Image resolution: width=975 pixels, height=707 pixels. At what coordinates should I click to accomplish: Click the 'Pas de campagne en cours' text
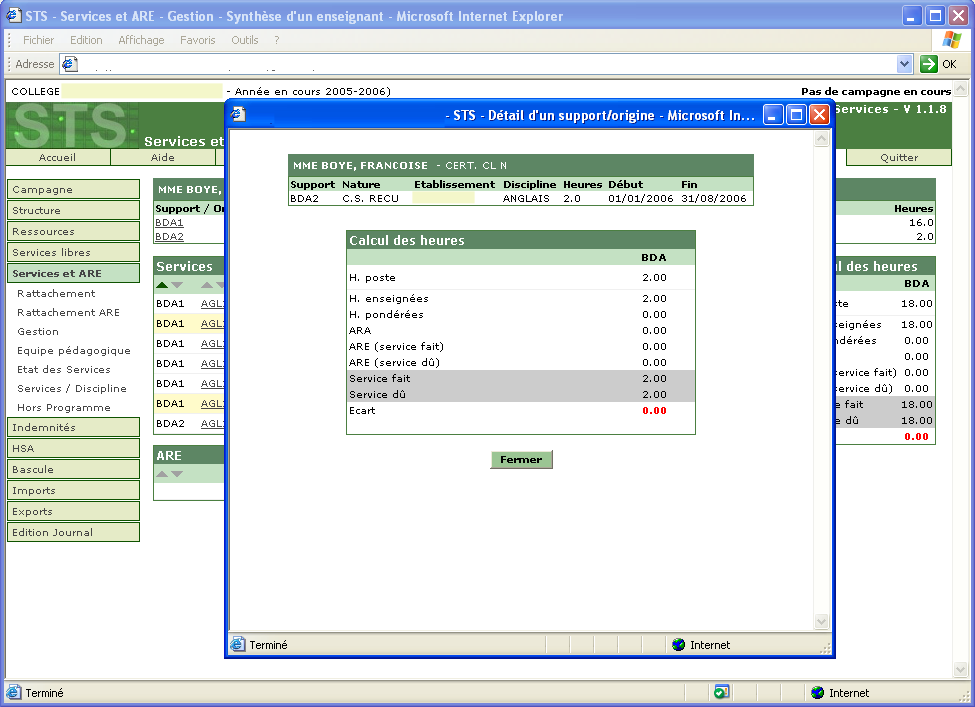(x=876, y=91)
